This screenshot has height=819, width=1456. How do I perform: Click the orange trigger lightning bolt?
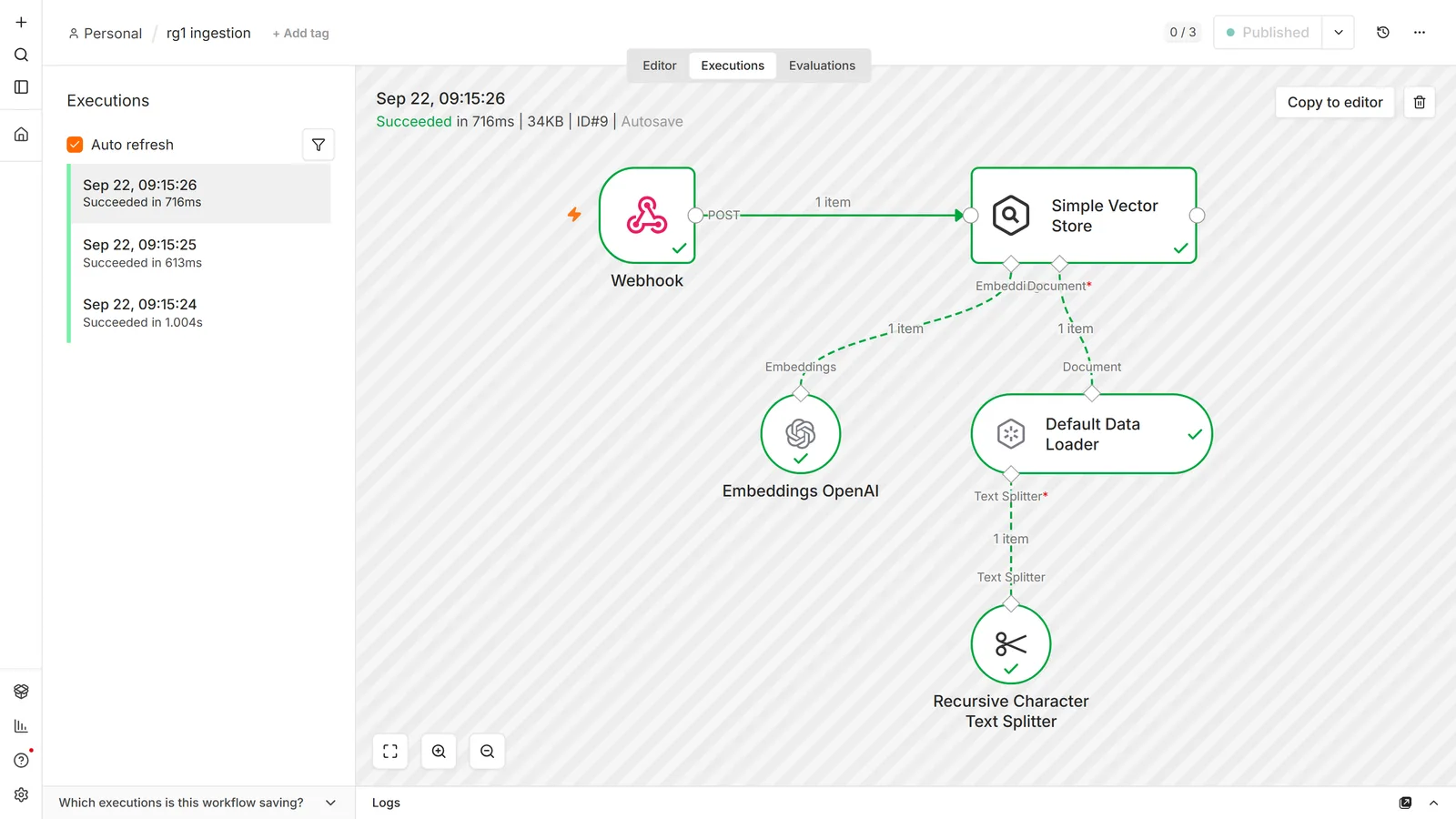click(x=574, y=215)
